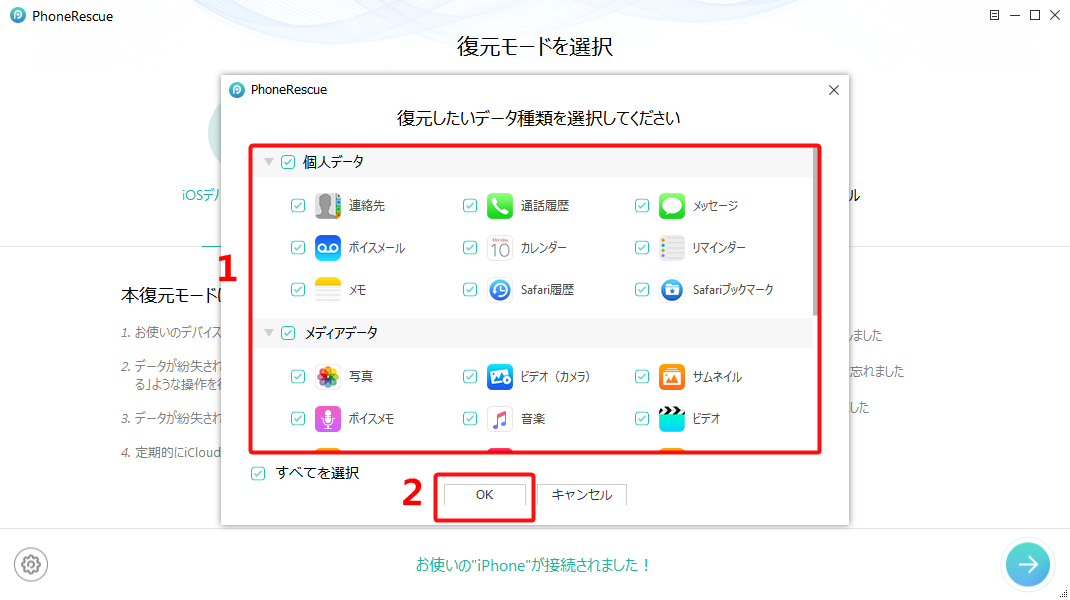Click the Notes (メモ) icon

[x=328, y=290]
